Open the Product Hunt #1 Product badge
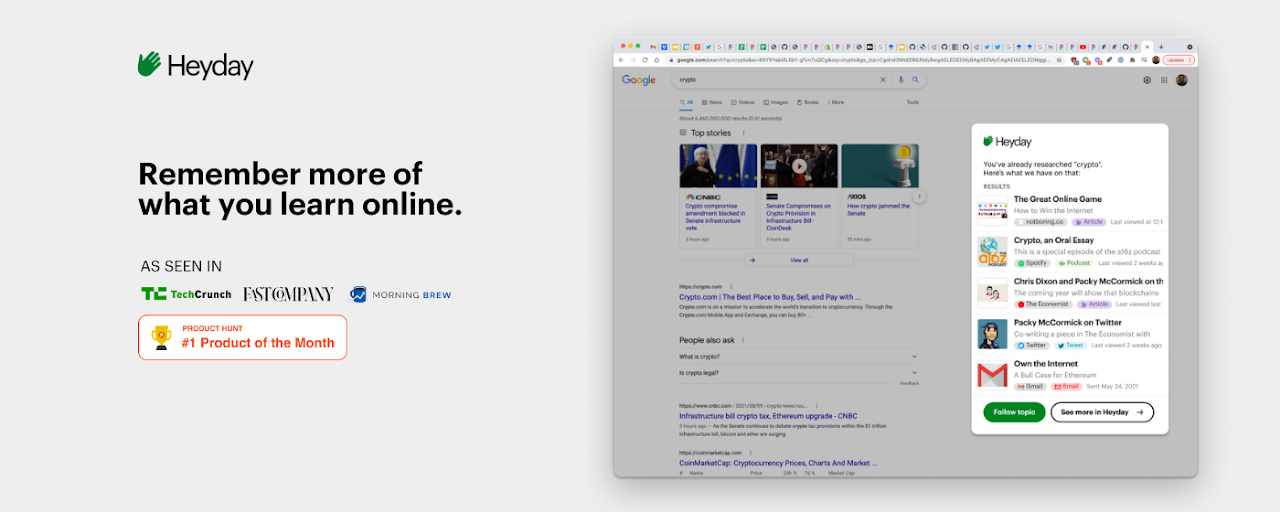Viewport: 1280px width, 512px height. (243, 338)
